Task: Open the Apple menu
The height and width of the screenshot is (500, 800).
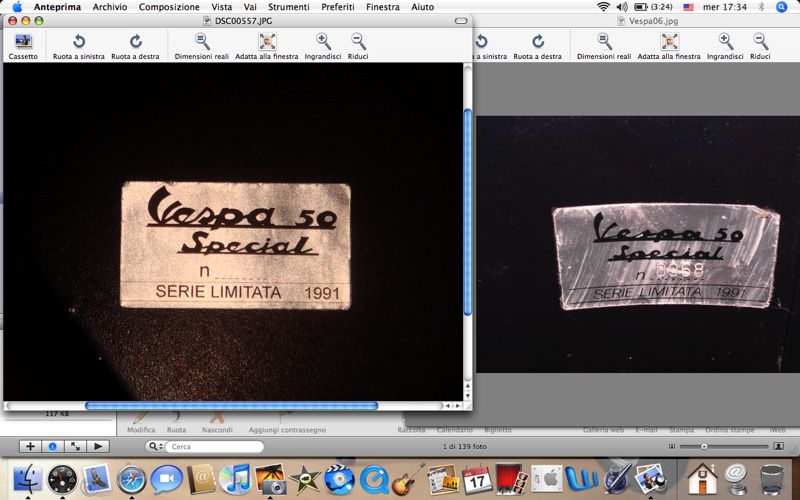Action: [17, 7]
